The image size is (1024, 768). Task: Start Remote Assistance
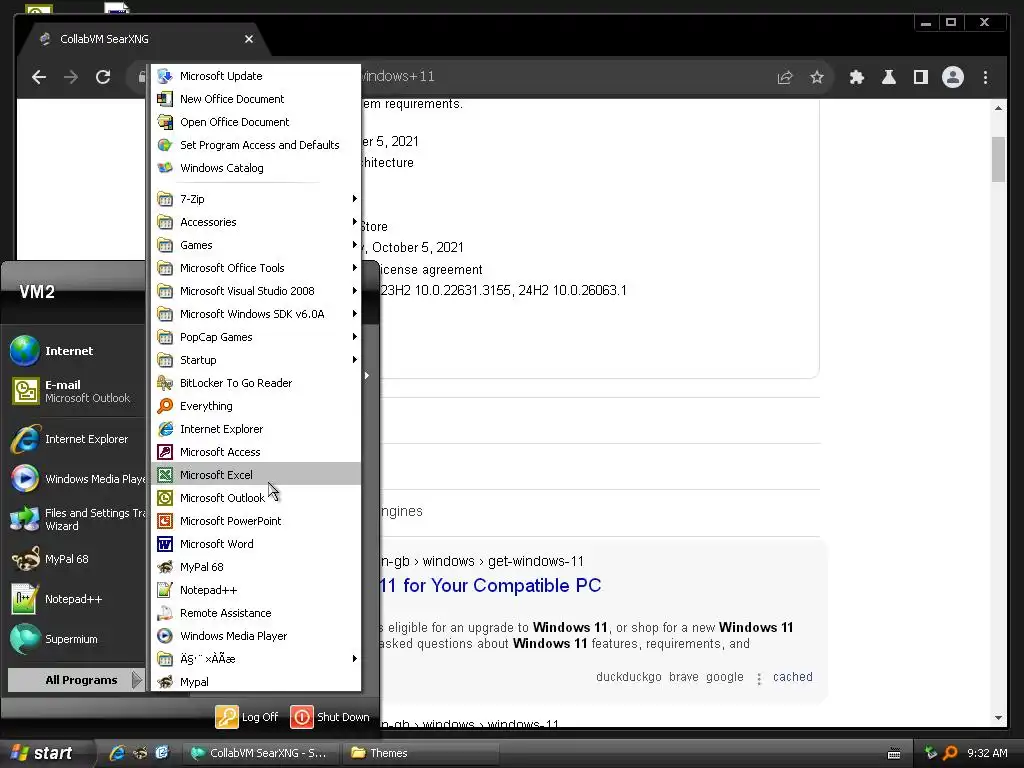255,613
